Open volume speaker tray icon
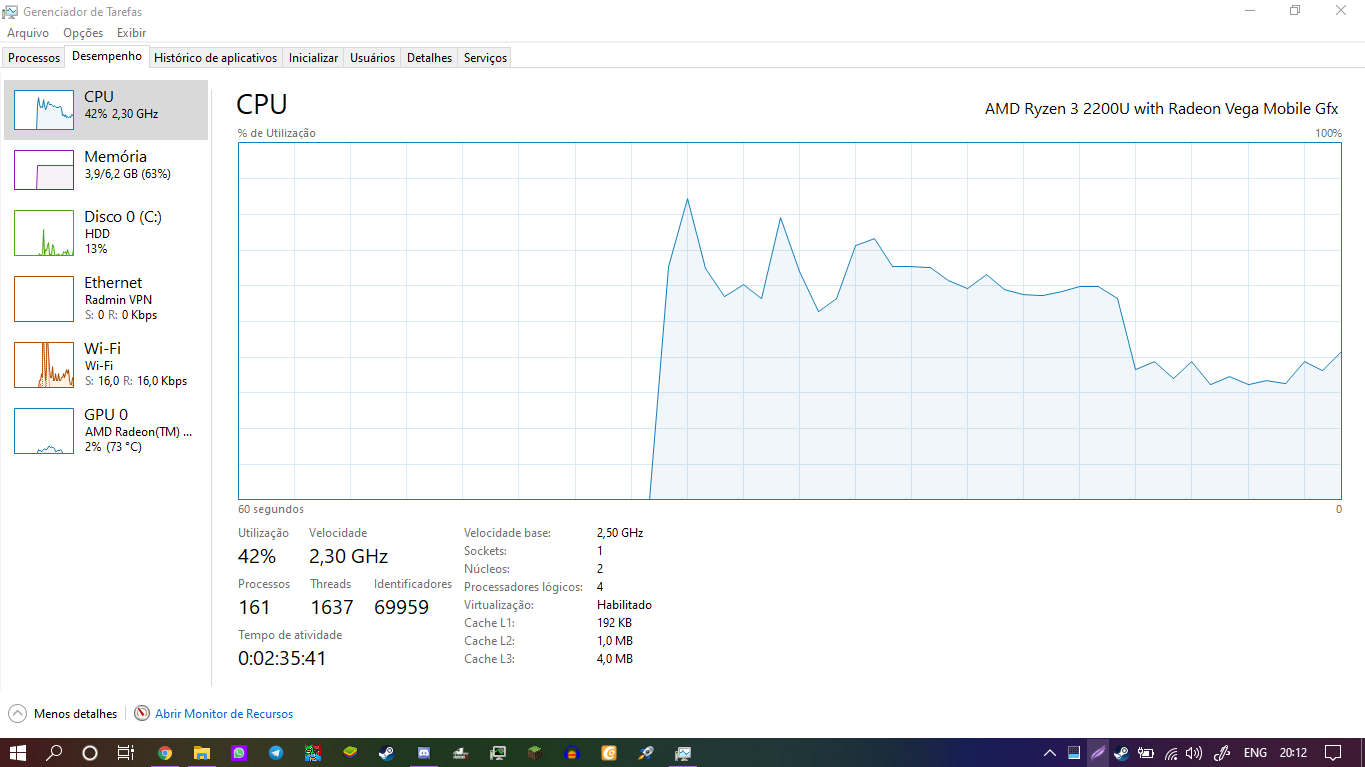The width and height of the screenshot is (1365, 767). point(1194,752)
